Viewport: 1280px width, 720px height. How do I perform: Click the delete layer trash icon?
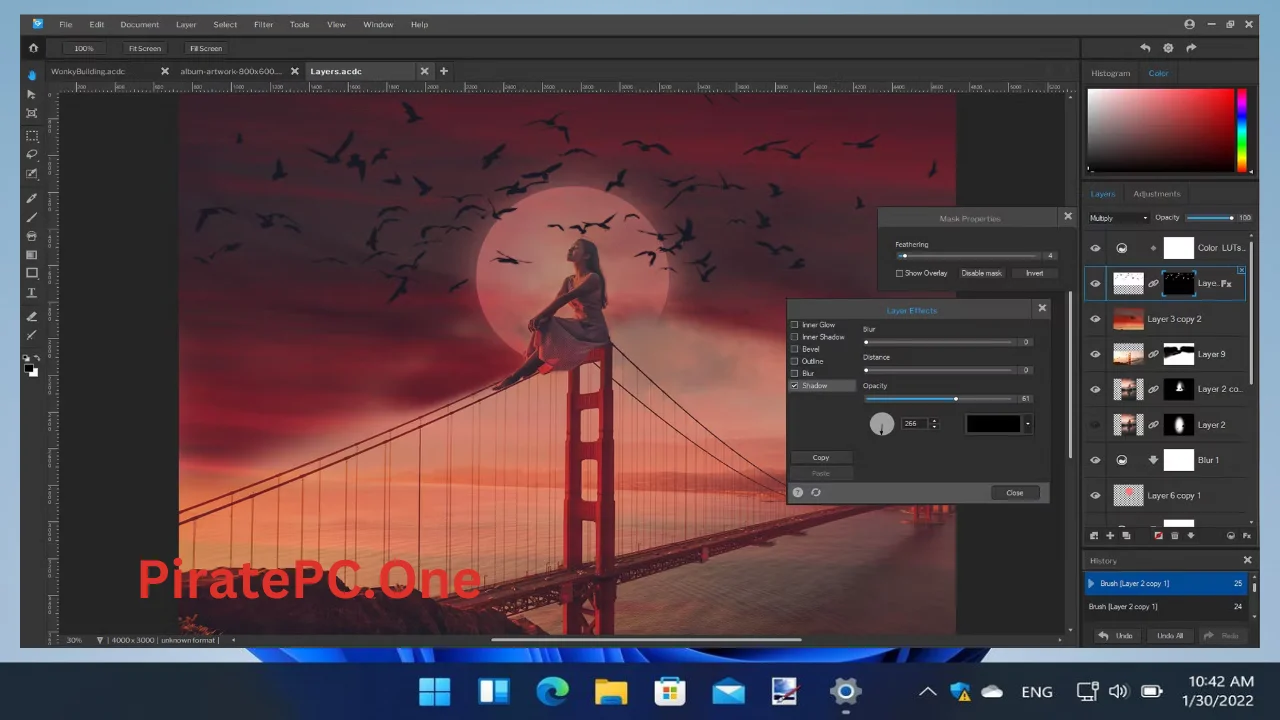1175,536
